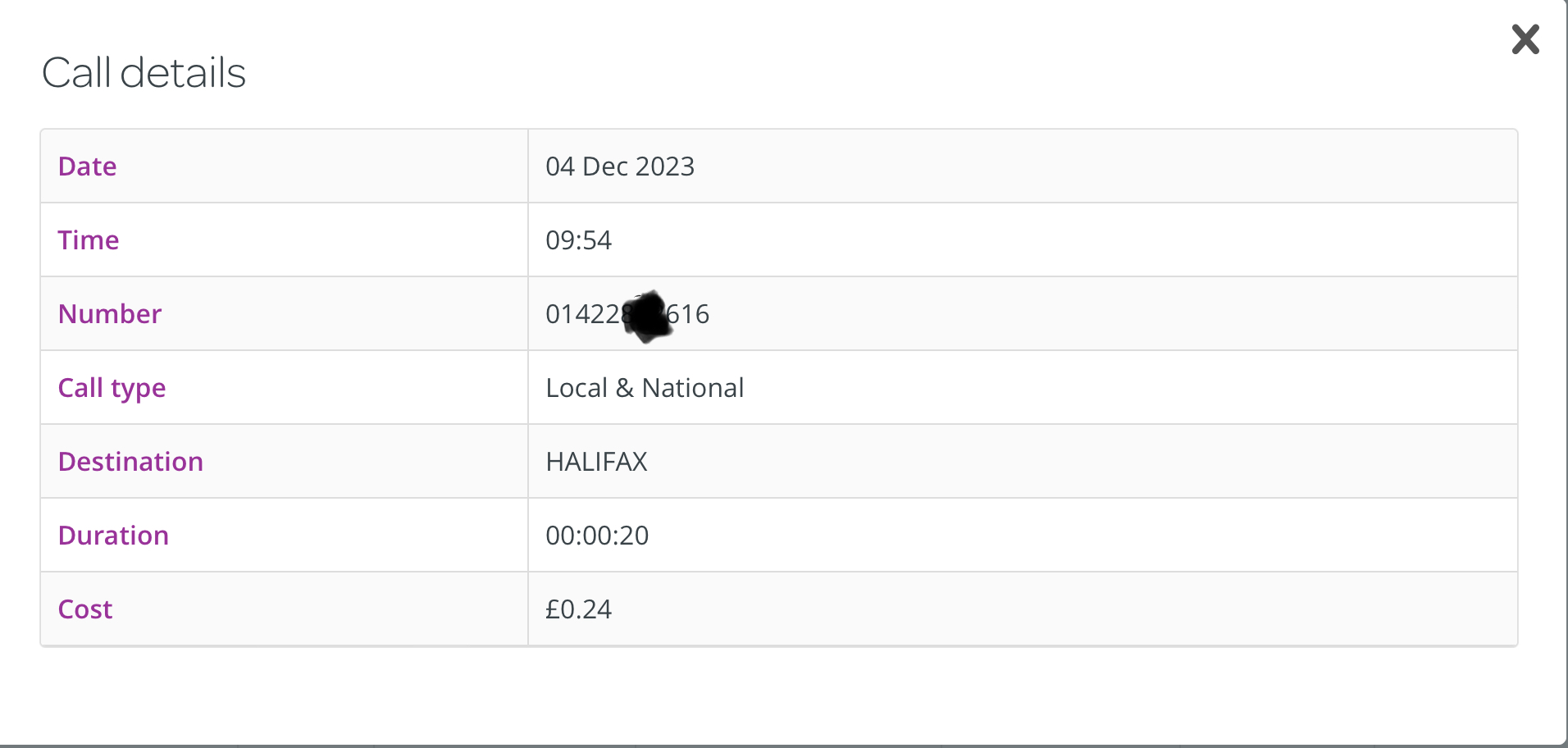Click the £0.24 cost value
This screenshot has height=748, width=1568.
[x=579, y=609]
